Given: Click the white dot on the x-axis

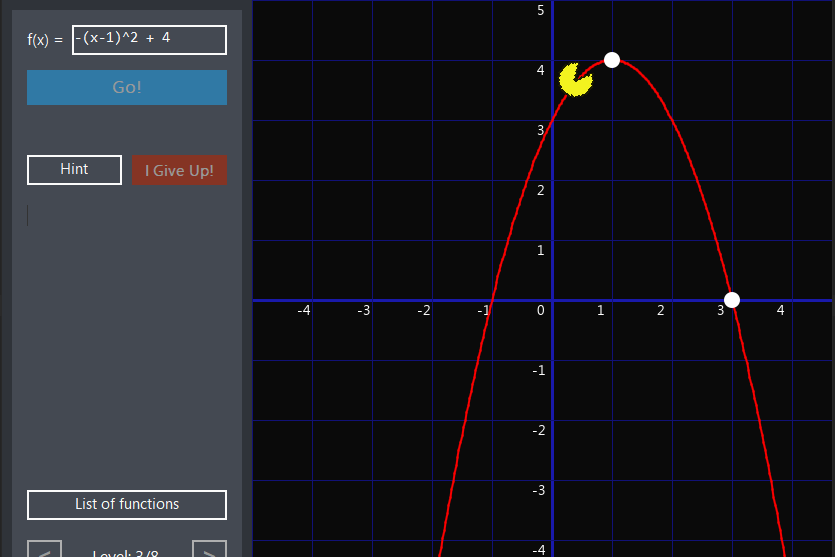Looking at the screenshot, I should [732, 300].
